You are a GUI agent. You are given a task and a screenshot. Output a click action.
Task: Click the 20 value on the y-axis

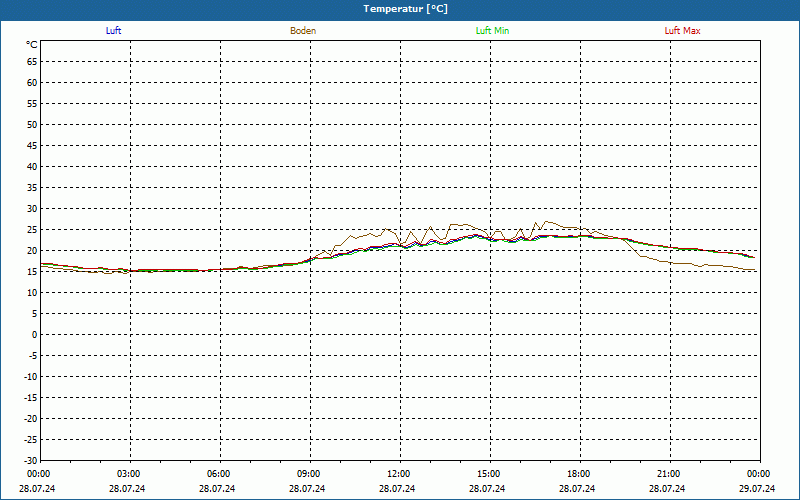click(32, 251)
